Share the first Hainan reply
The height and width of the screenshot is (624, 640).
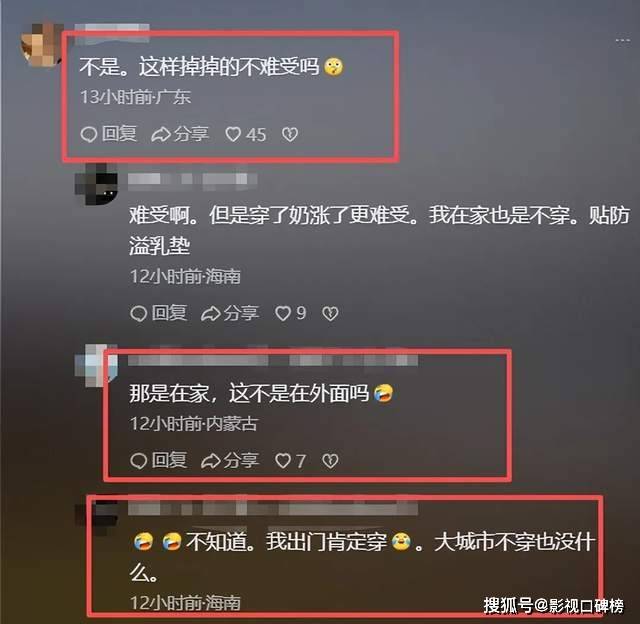[x=230, y=313]
